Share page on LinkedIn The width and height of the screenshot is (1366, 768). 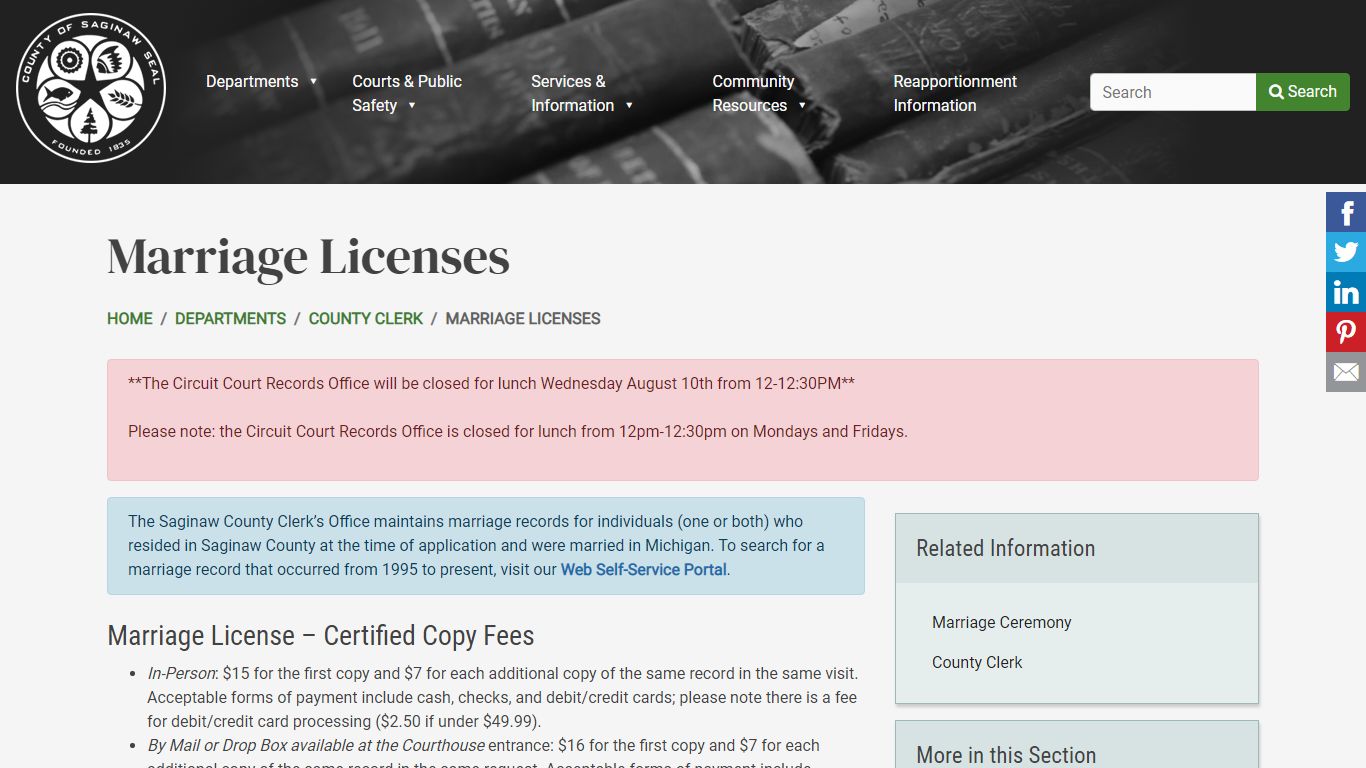1346,292
